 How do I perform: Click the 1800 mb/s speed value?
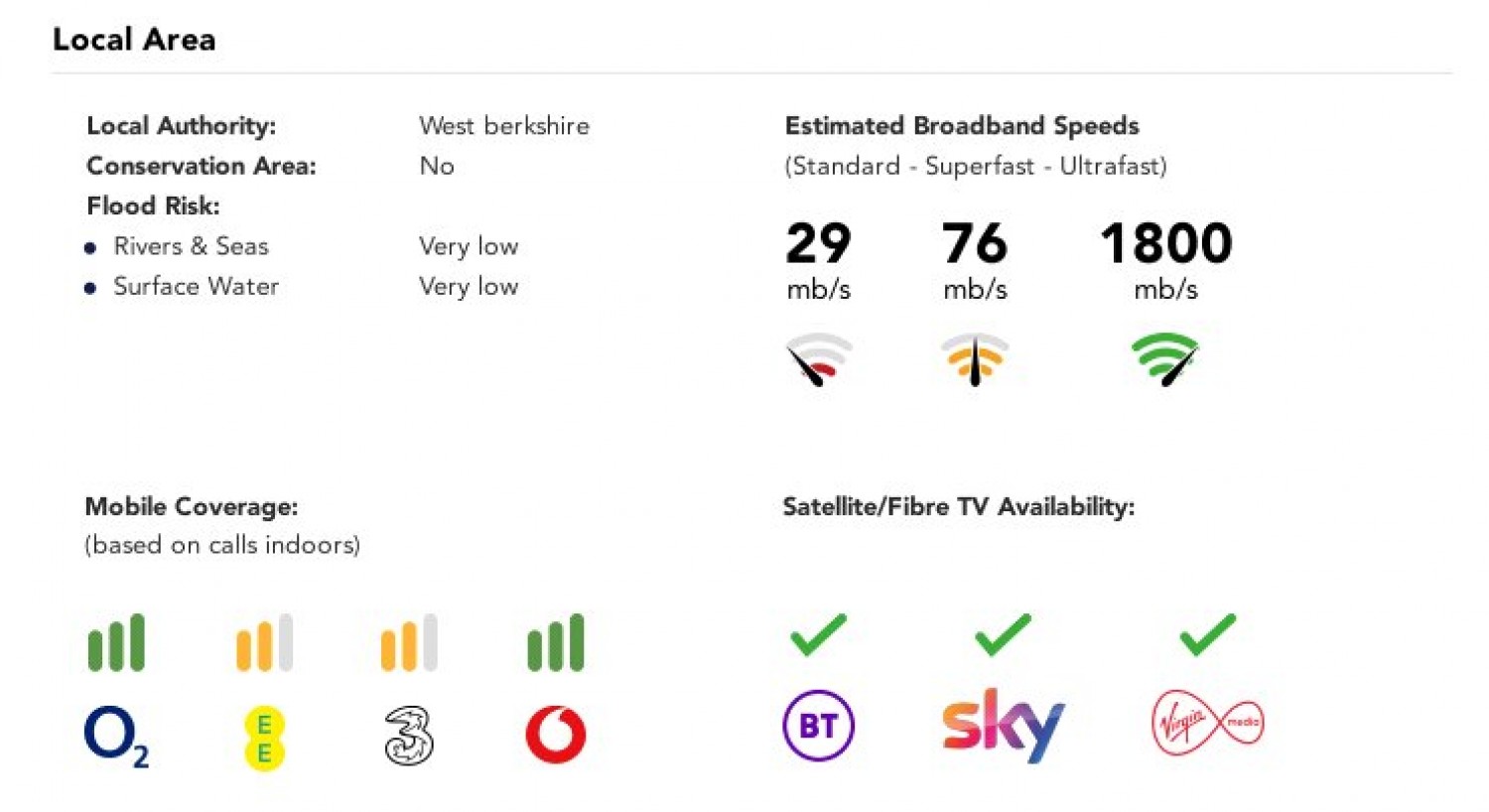[1165, 244]
